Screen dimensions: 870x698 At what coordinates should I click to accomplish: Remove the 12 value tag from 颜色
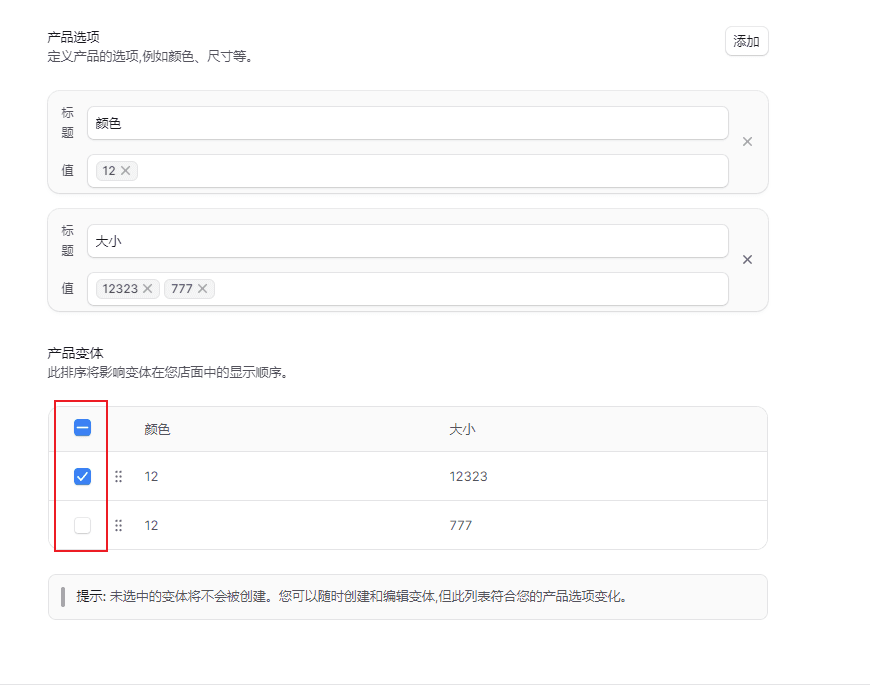pyautogui.click(x=126, y=171)
